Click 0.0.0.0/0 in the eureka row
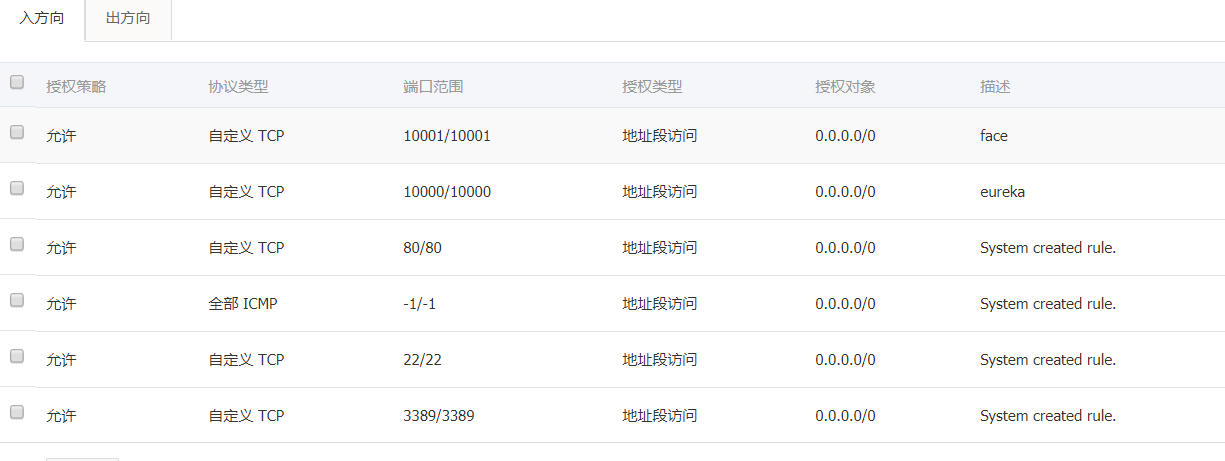The image size is (1225, 461). point(845,192)
